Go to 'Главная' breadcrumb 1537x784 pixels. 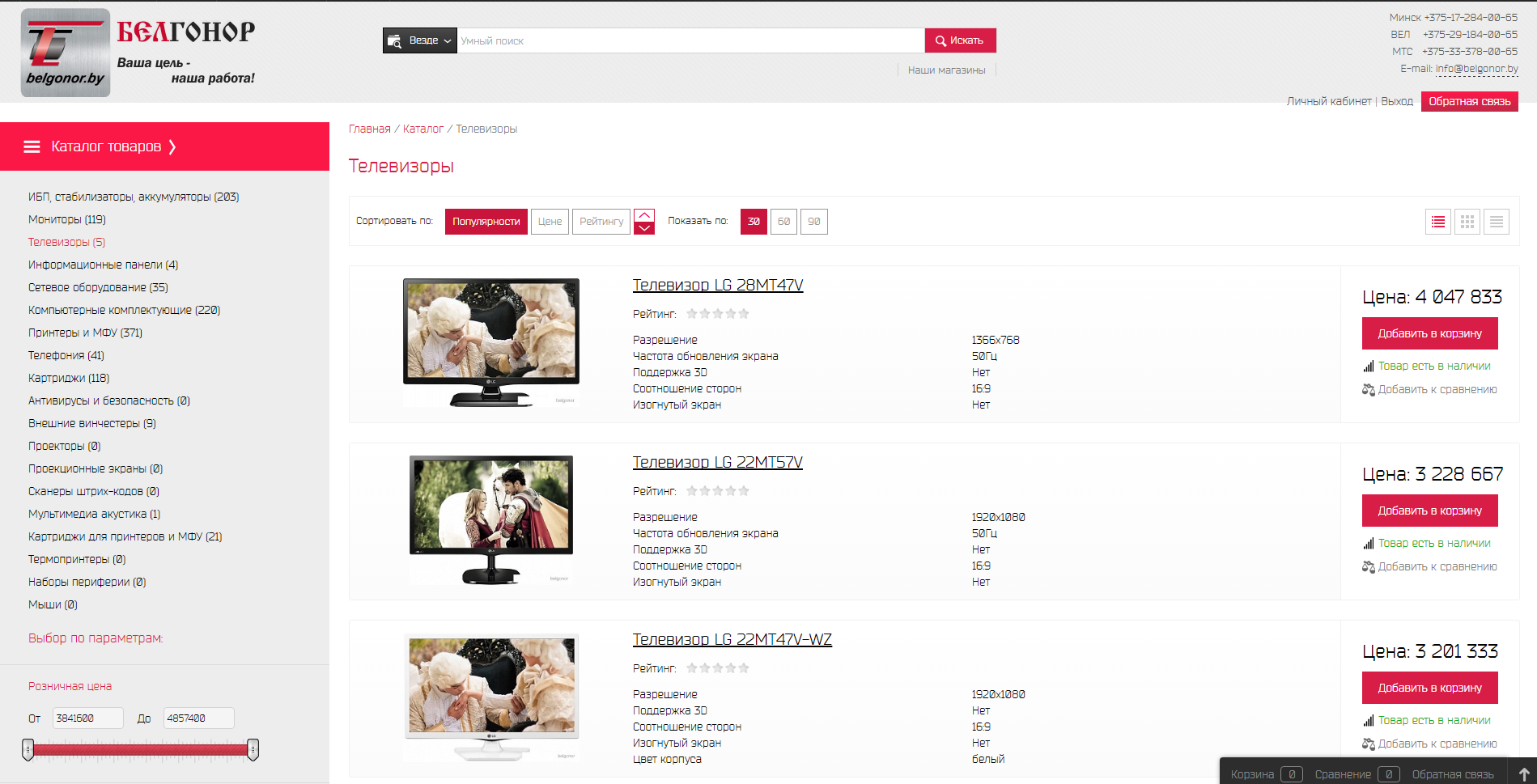click(x=369, y=129)
